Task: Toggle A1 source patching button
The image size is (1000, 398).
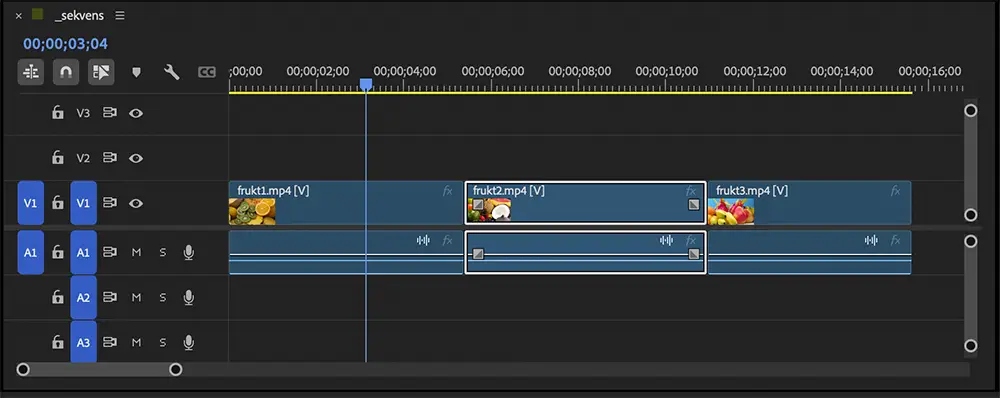Action: coord(31,253)
